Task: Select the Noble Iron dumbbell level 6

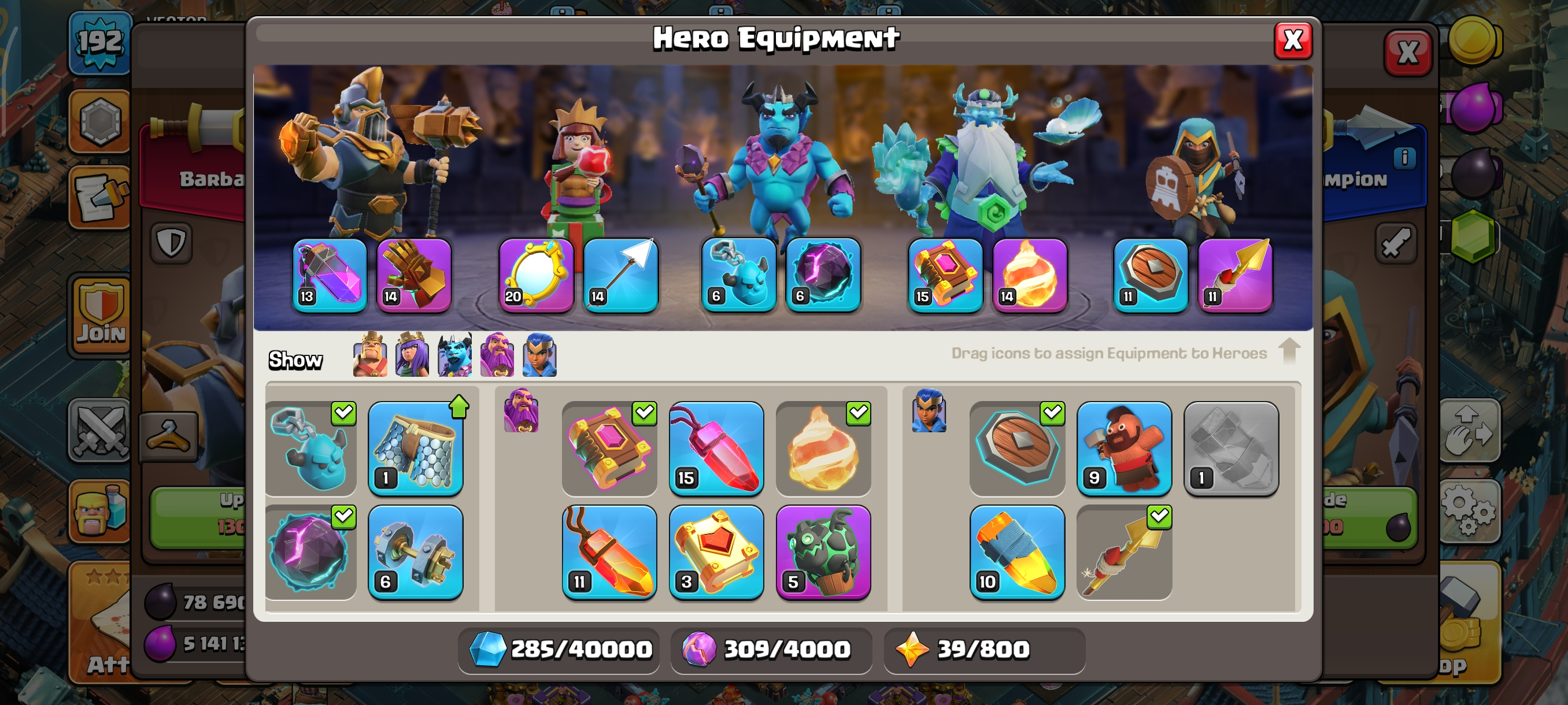Action: (x=415, y=552)
